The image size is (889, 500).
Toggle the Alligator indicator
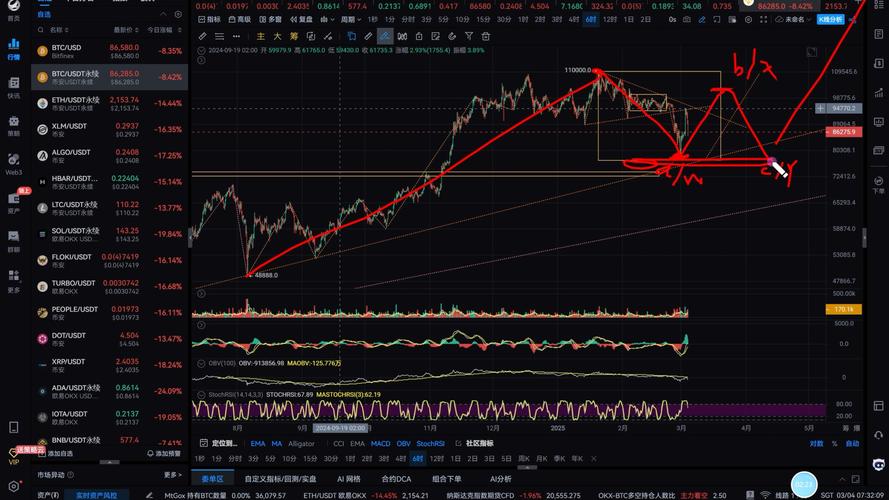[301, 443]
